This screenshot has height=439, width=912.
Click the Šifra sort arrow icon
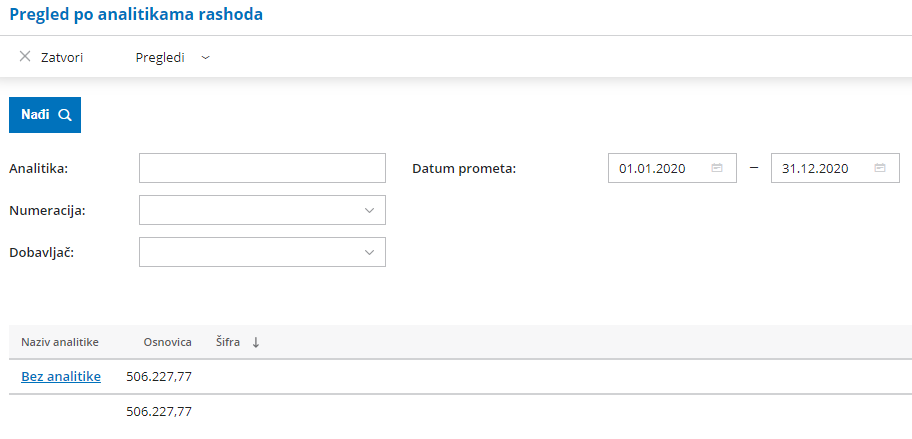click(255, 342)
